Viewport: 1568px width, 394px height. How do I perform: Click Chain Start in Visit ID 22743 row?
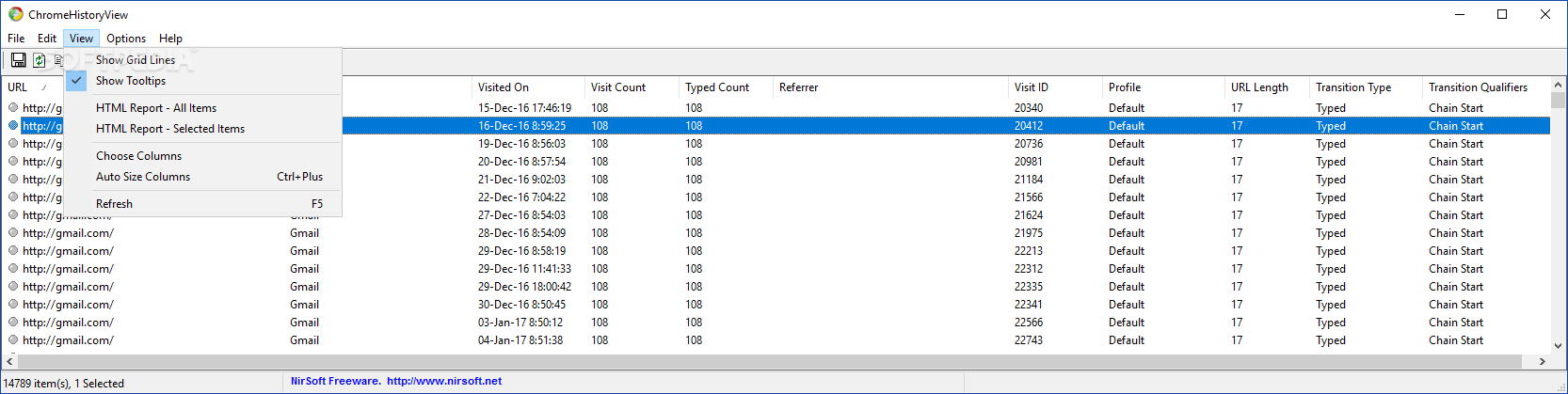click(x=1456, y=339)
